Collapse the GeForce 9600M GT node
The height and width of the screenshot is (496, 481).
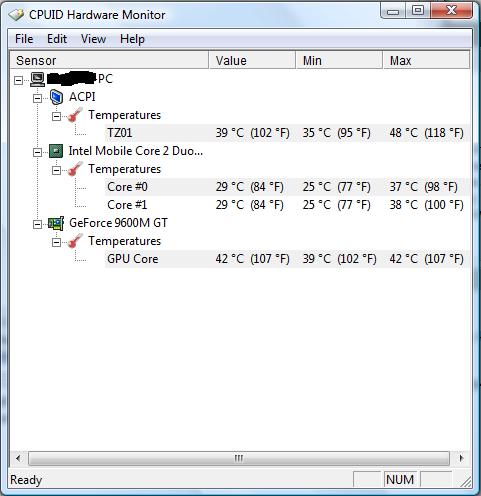pyautogui.click(x=38, y=224)
